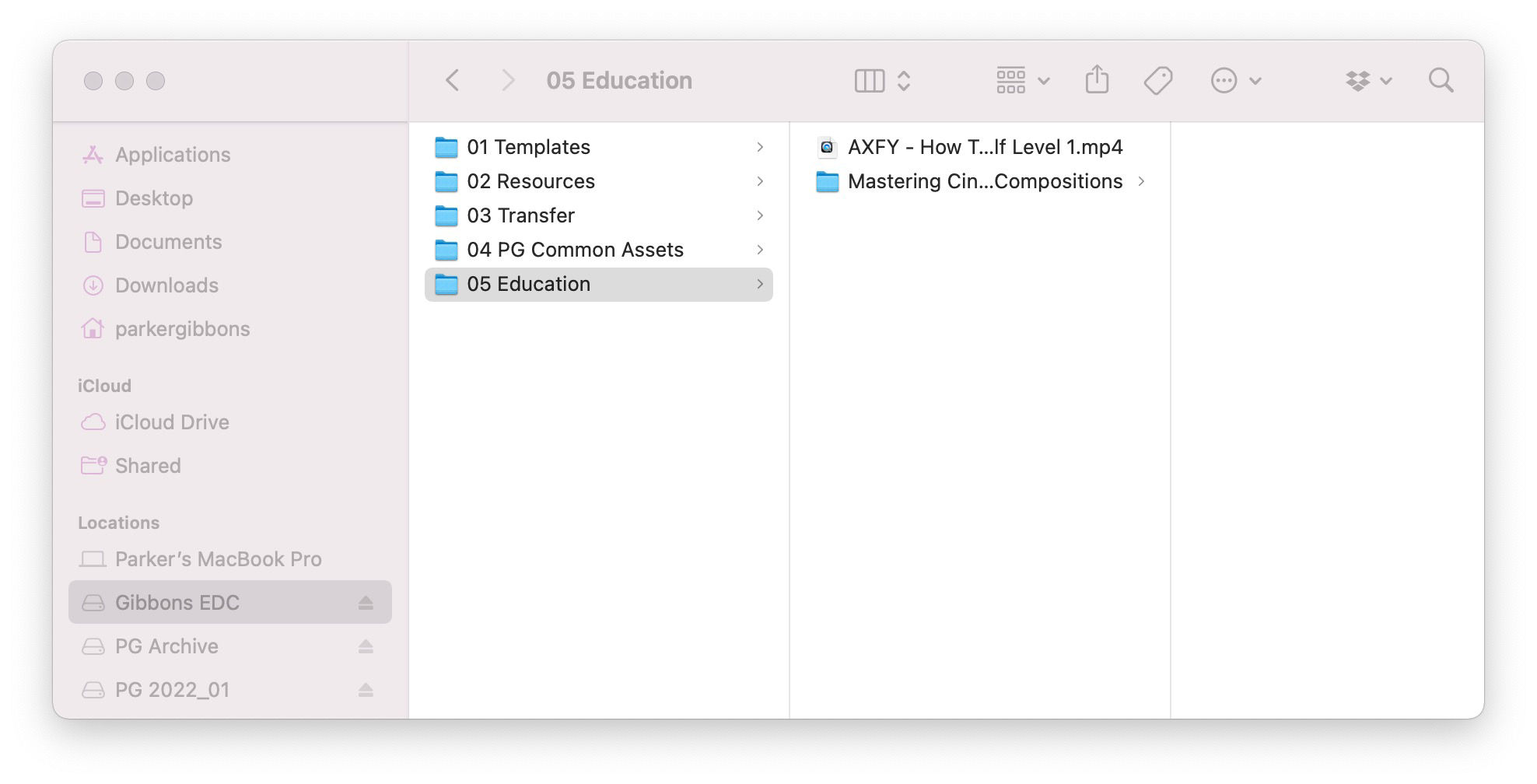Expand the Action menu arrow

tap(1255, 81)
